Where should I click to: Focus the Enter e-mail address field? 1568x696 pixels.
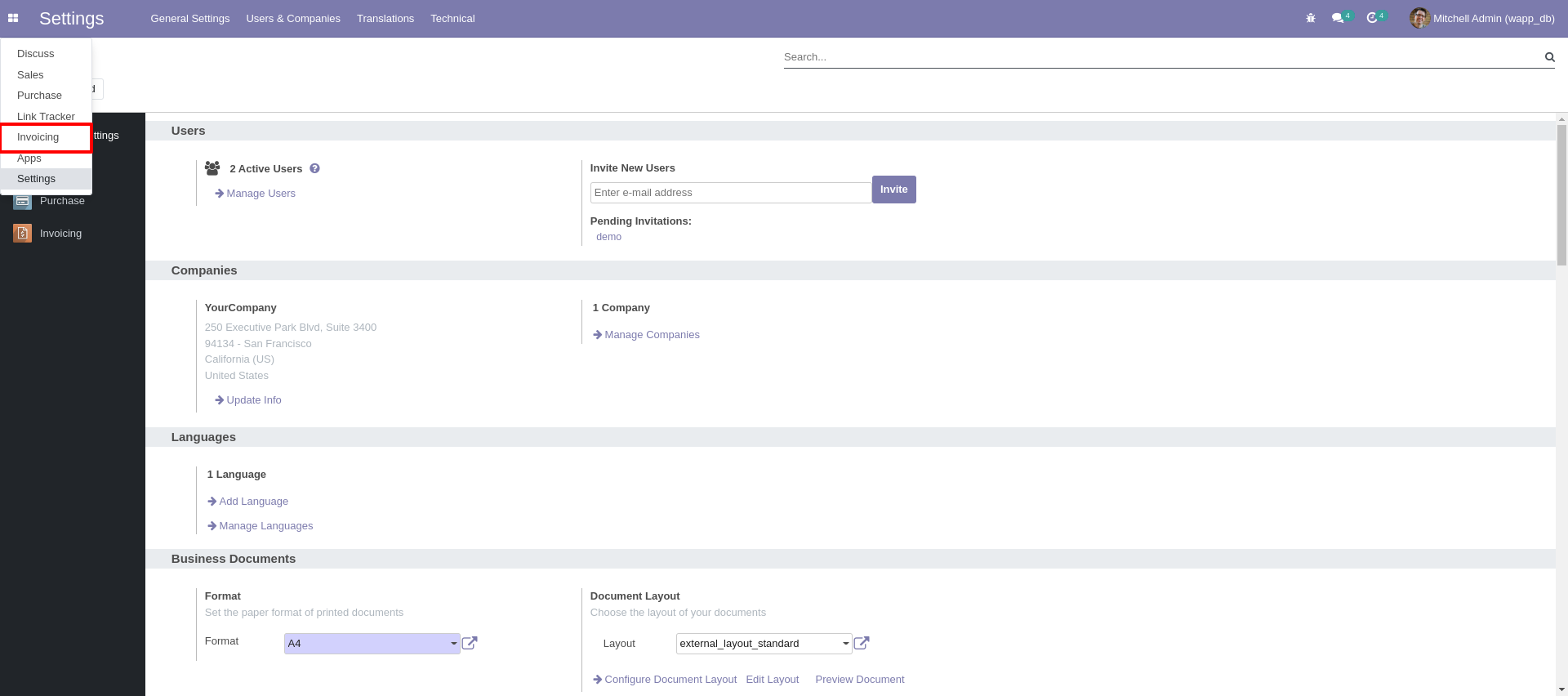pos(730,193)
